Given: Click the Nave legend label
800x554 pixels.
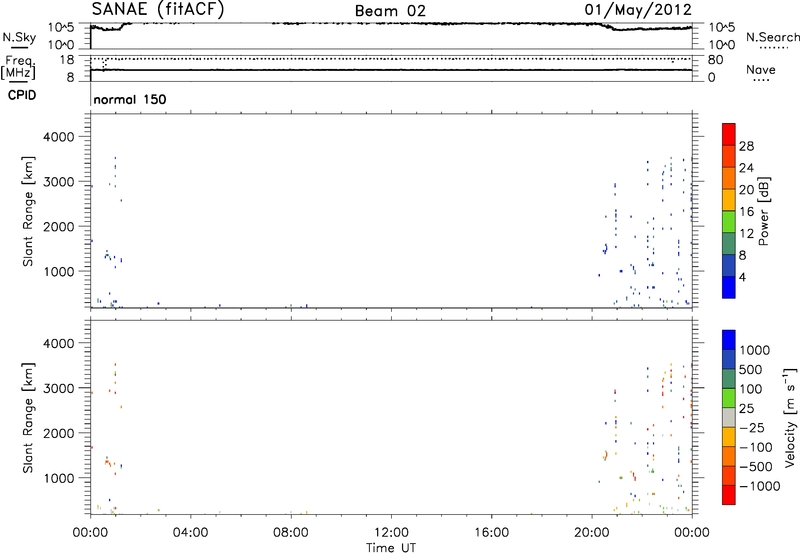Looking at the screenshot, I should click(x=761, y=69).
